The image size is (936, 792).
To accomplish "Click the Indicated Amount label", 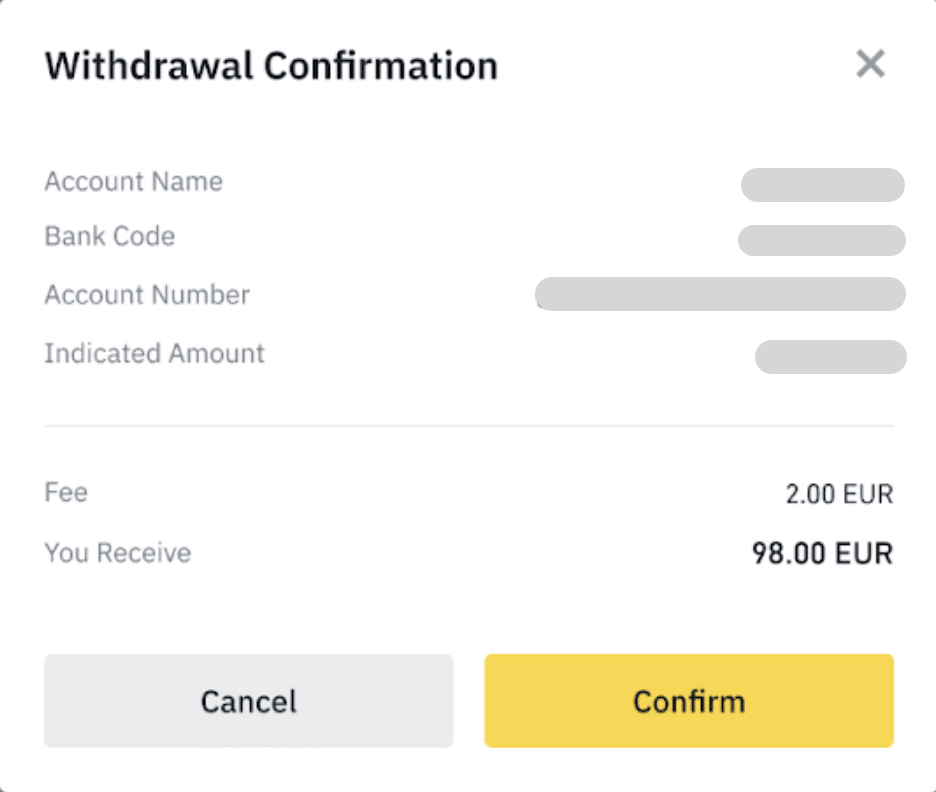I will pyautogui.click(x=154, y=353).
